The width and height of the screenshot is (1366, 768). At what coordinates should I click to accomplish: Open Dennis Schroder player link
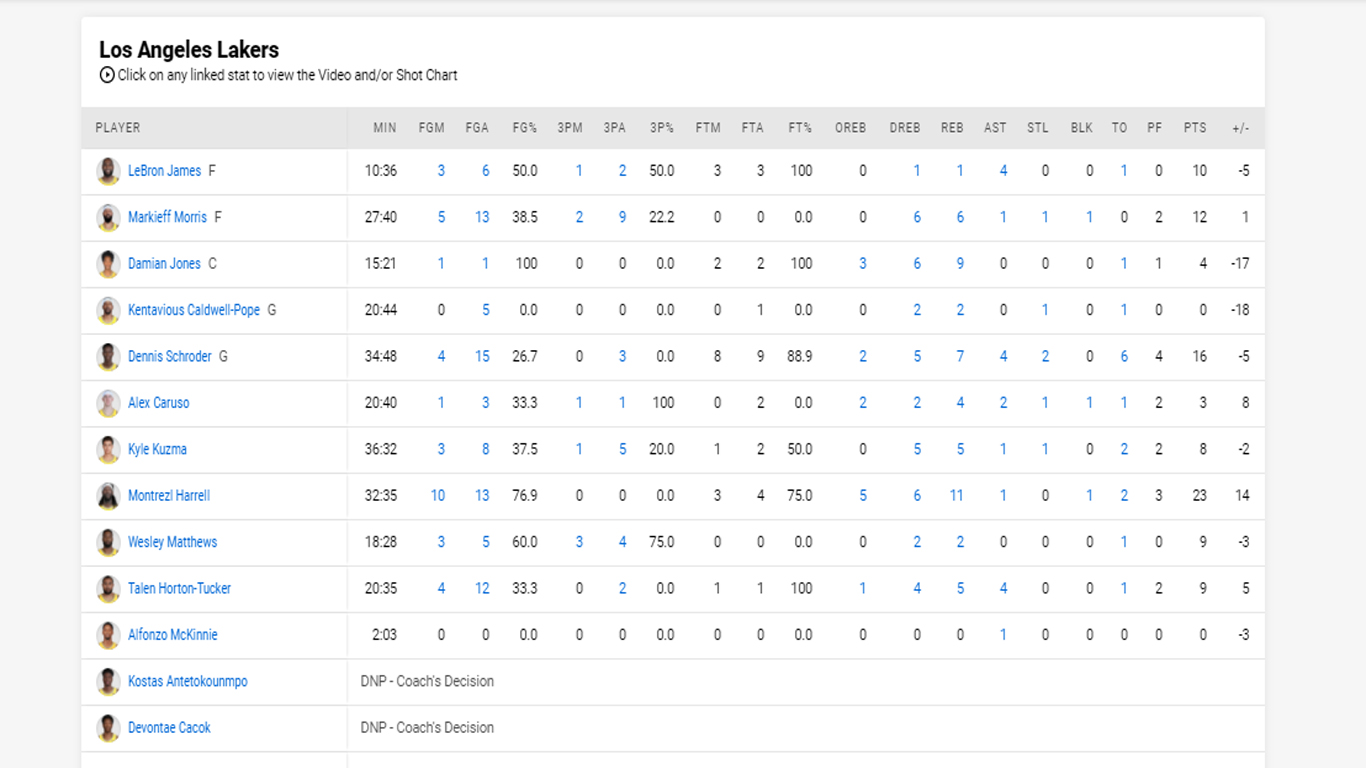click(x=170, y=356)
